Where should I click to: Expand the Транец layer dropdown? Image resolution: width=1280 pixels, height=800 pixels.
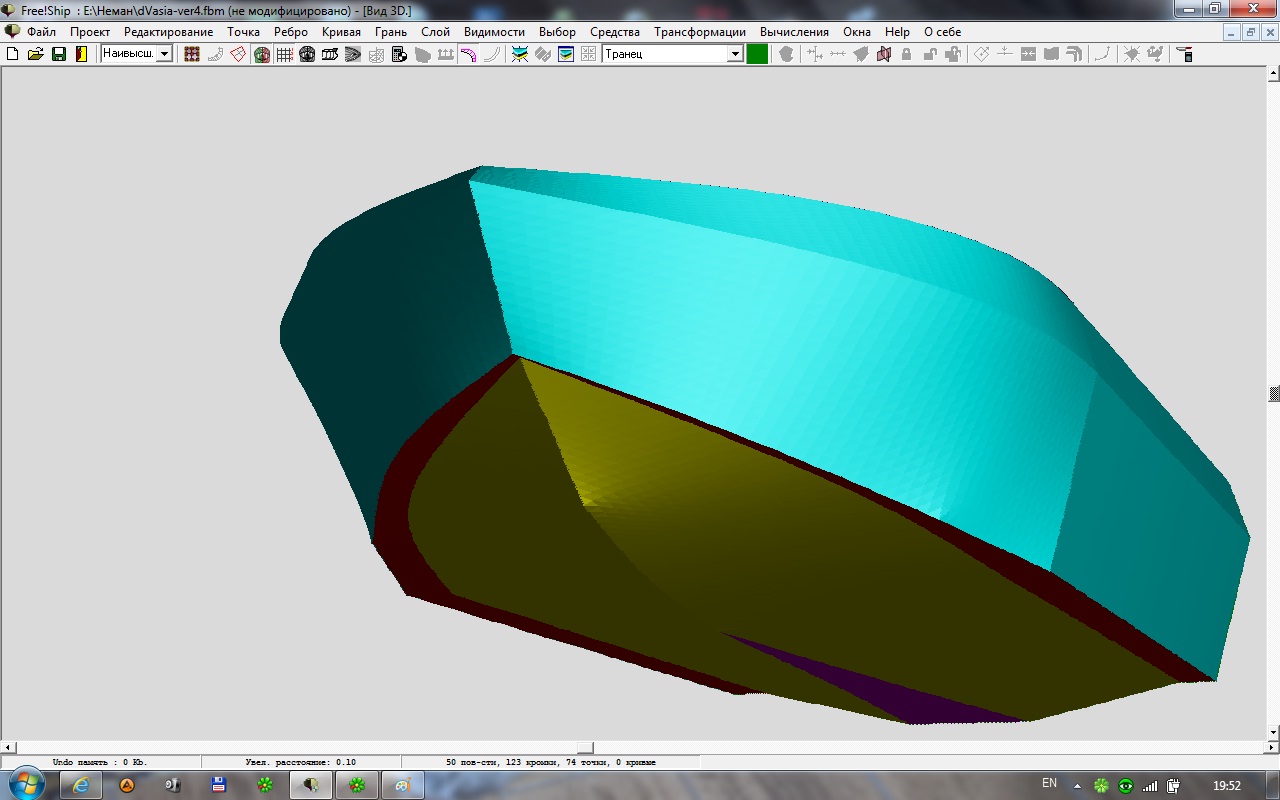pos(735,54)
